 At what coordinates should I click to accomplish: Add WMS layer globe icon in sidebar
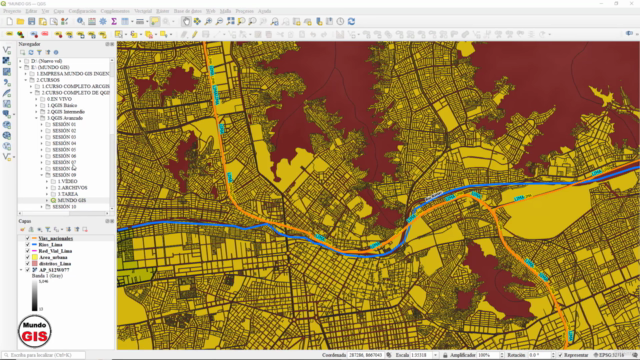[7, 125]
